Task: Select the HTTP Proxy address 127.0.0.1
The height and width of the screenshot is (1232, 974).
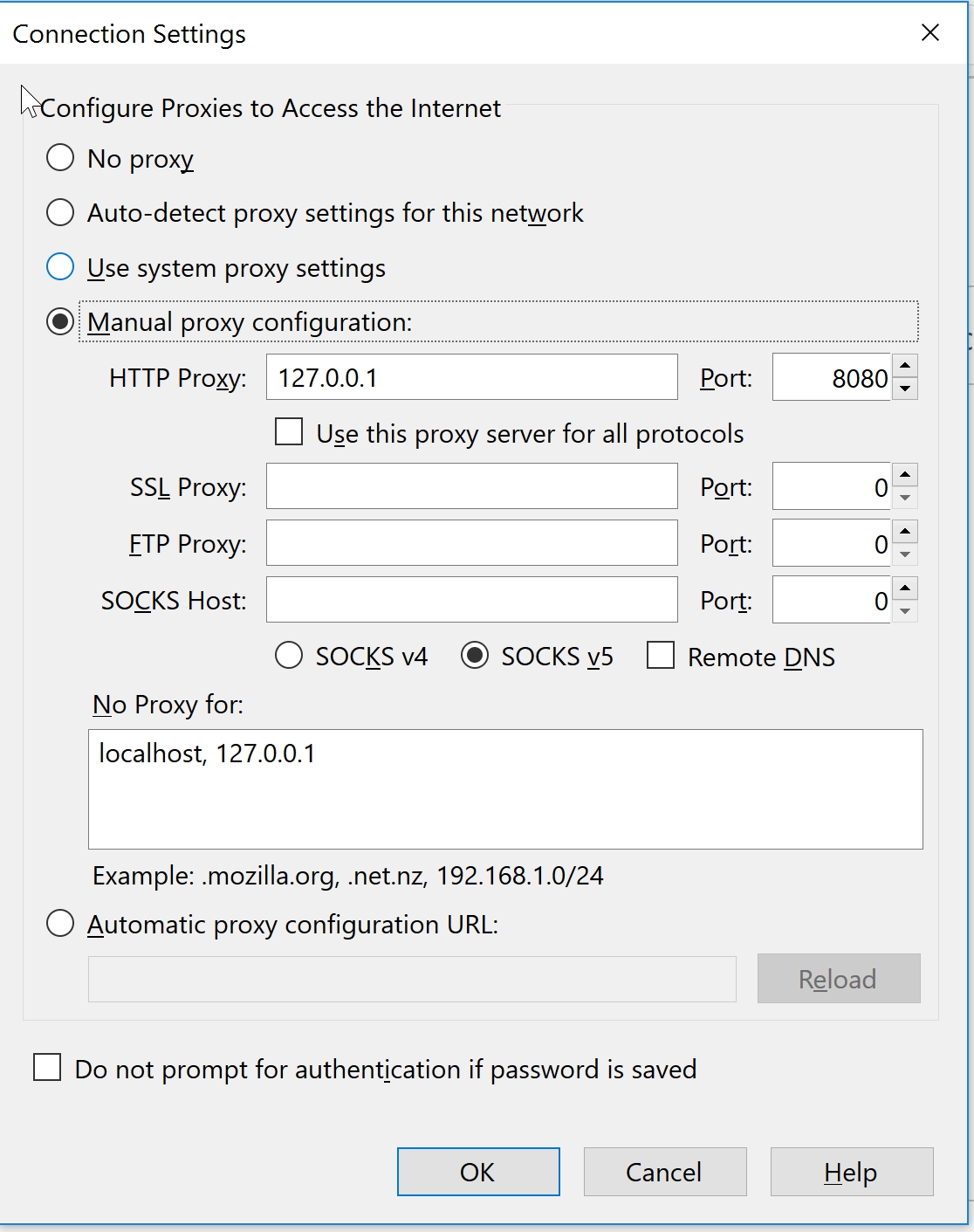Action: 471,377
